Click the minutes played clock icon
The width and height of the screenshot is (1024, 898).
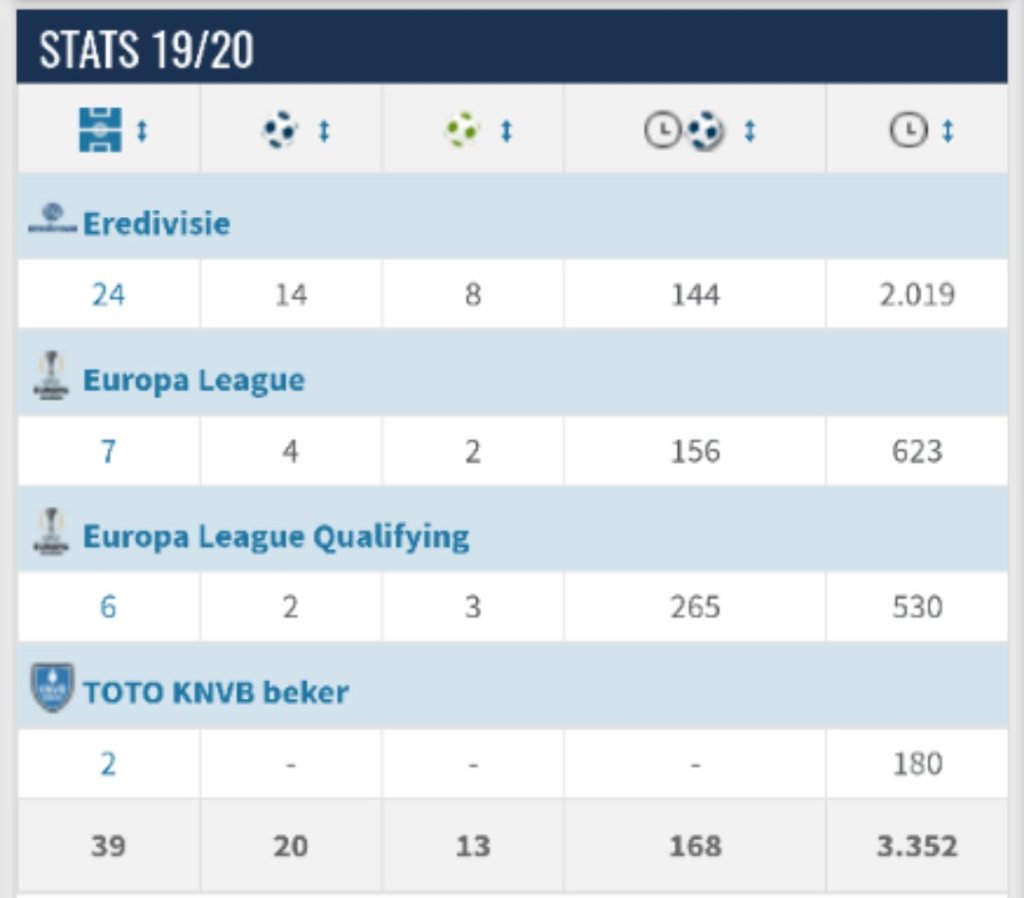pos(909,131)
